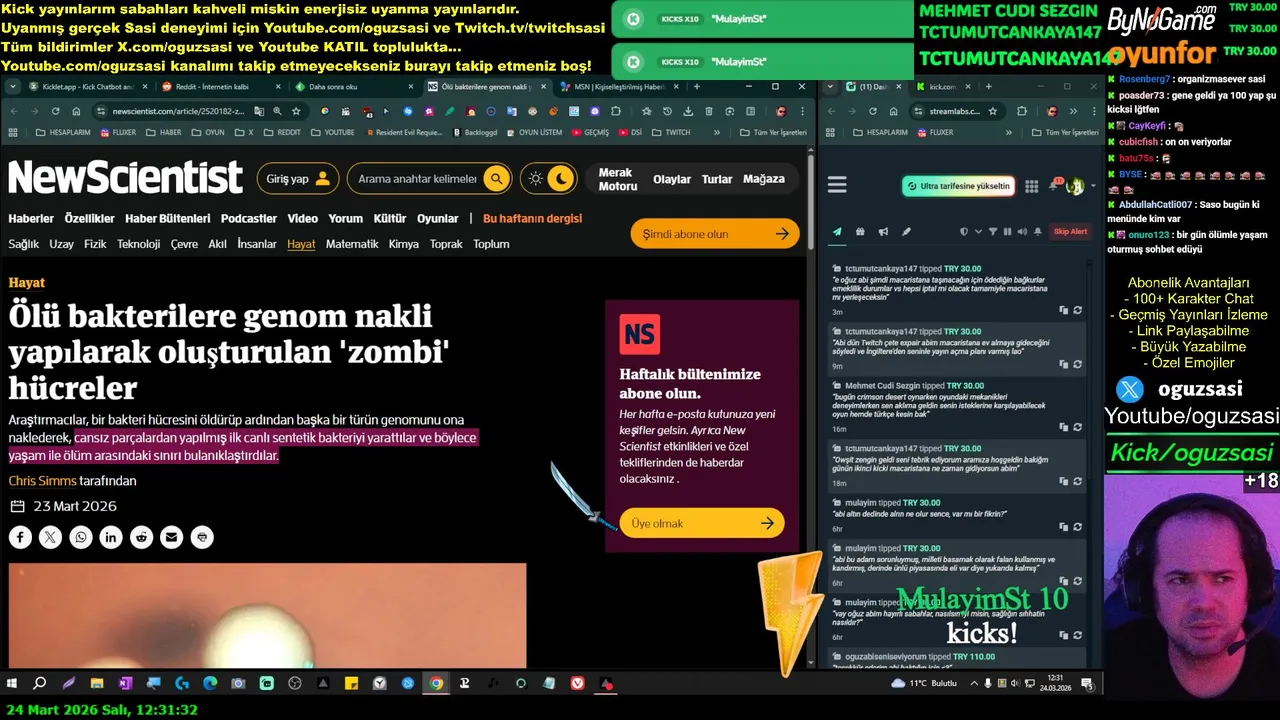Open the Podcastler menu item
Viewport: 1280px width, 720px height.
pyautogui.click(x=249, y=218)
